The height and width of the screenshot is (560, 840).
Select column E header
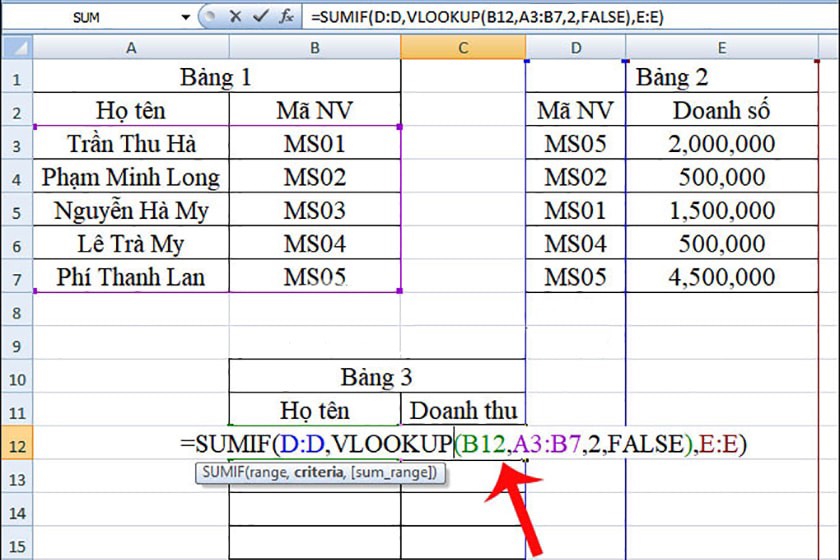(x=722, y=48)
